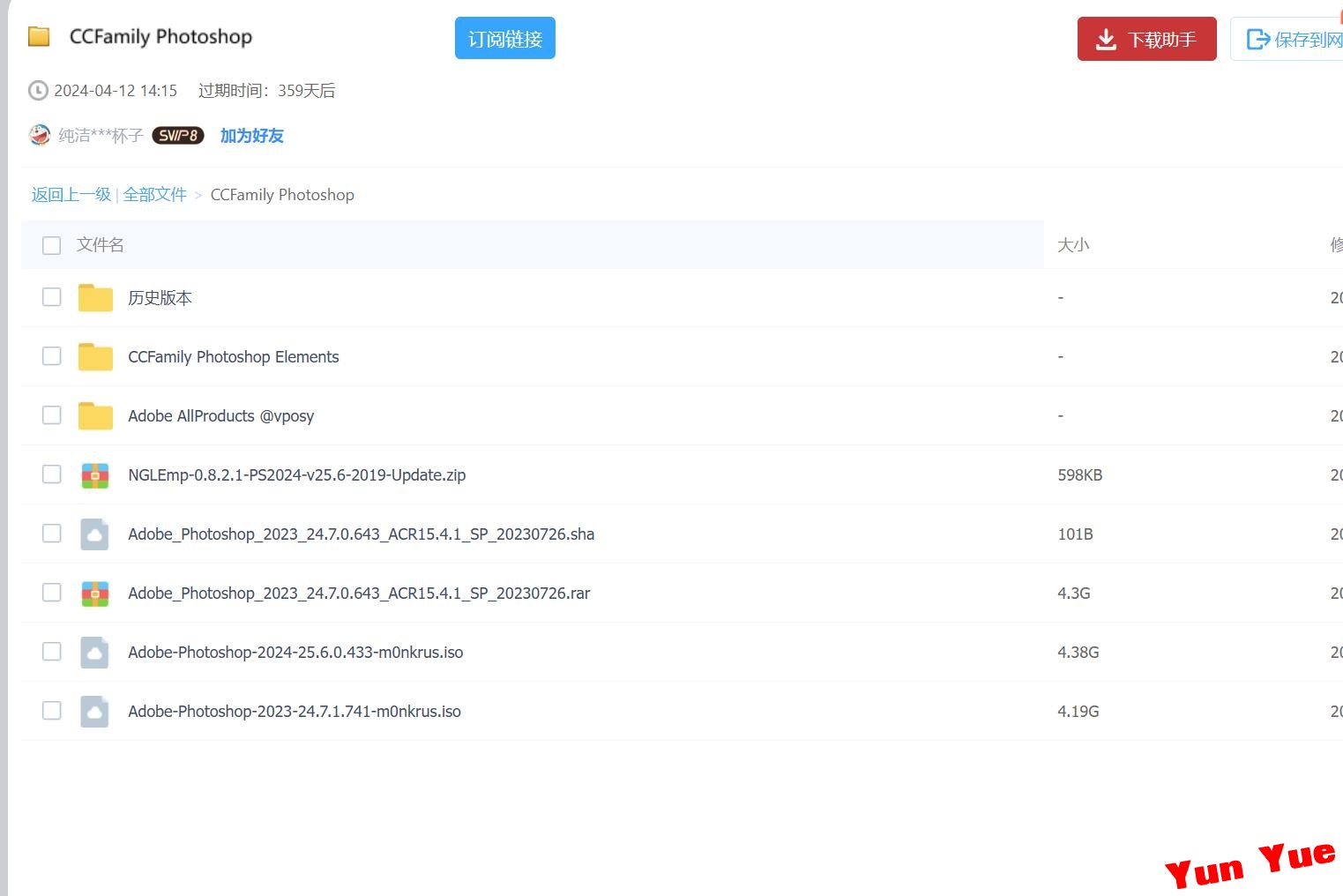Viewport: 1343px width, 896px height.
Task: Click file name ending in 20230726.sha
Action: [362, 534]
